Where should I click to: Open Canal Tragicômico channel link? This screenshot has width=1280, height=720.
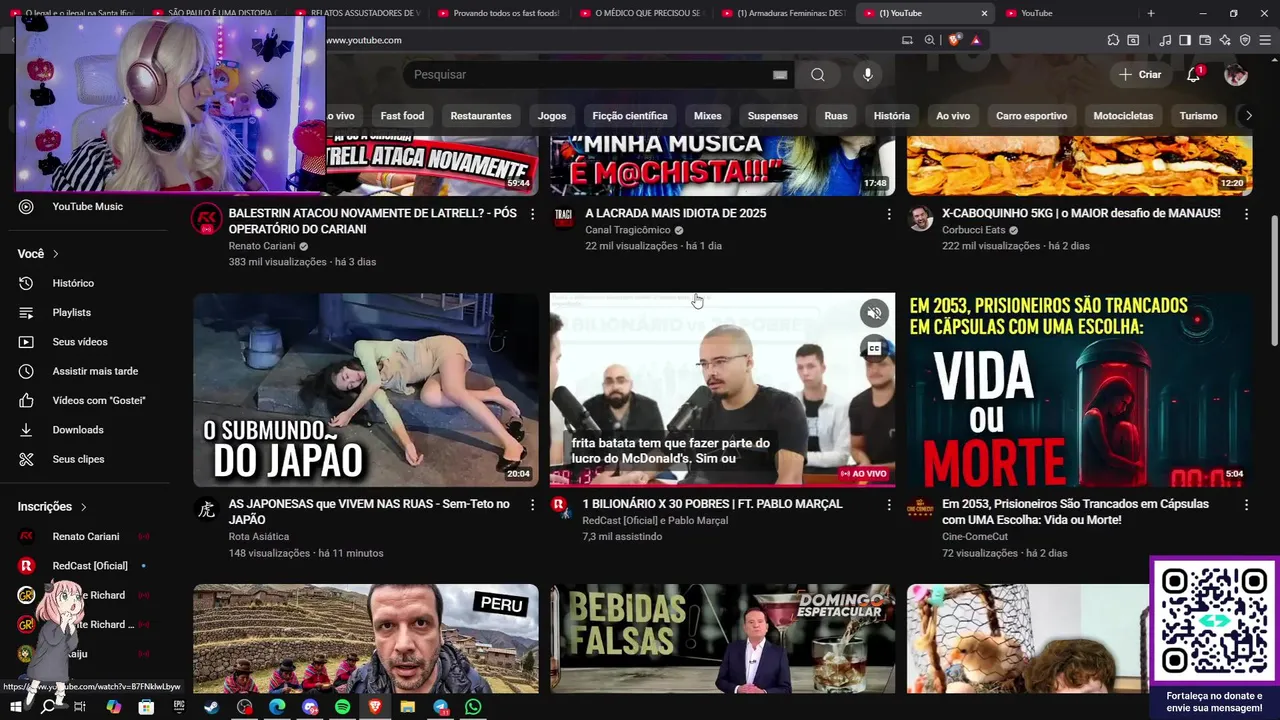pos(628,230)
